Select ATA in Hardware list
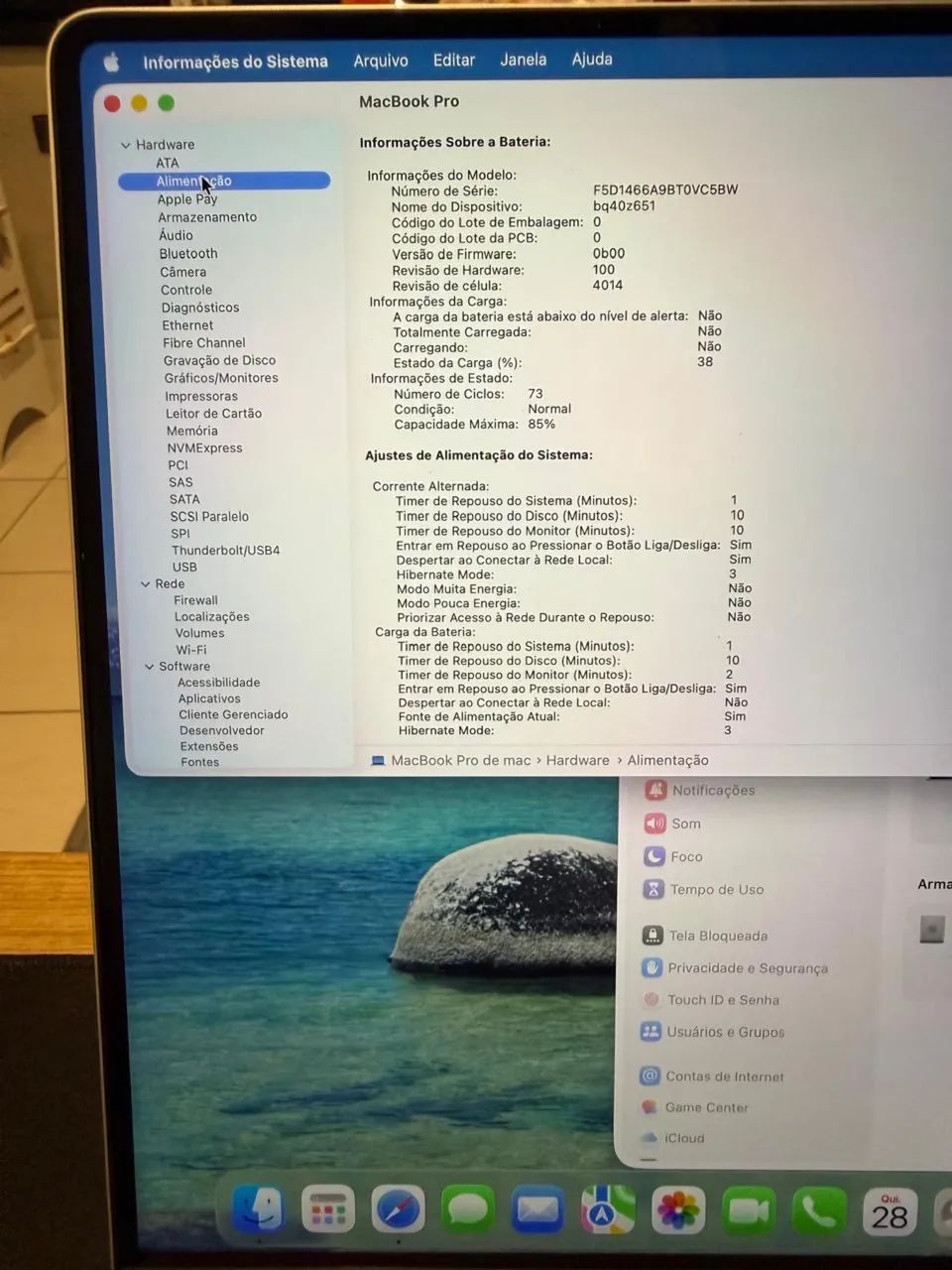The image size is (952, 1270). click(x=167, y=163)
